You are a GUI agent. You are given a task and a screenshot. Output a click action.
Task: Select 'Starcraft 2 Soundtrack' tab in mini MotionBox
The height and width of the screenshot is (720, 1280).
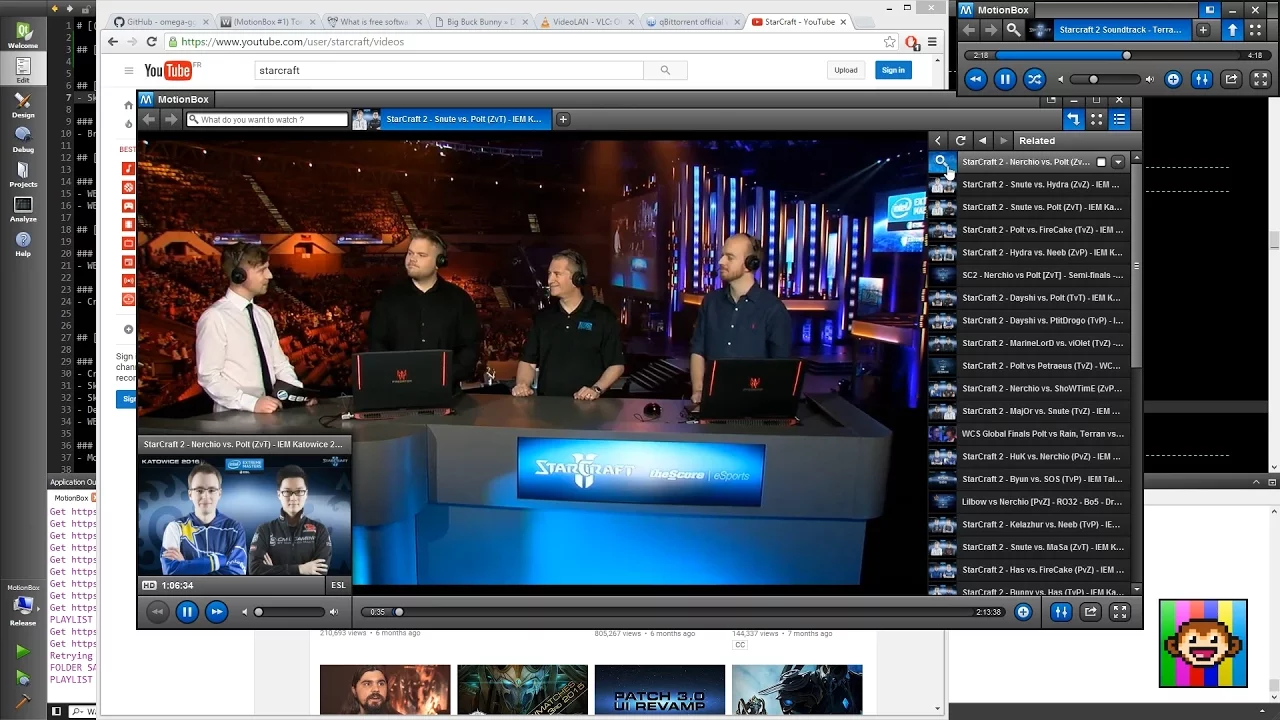tap(1110, 30)
